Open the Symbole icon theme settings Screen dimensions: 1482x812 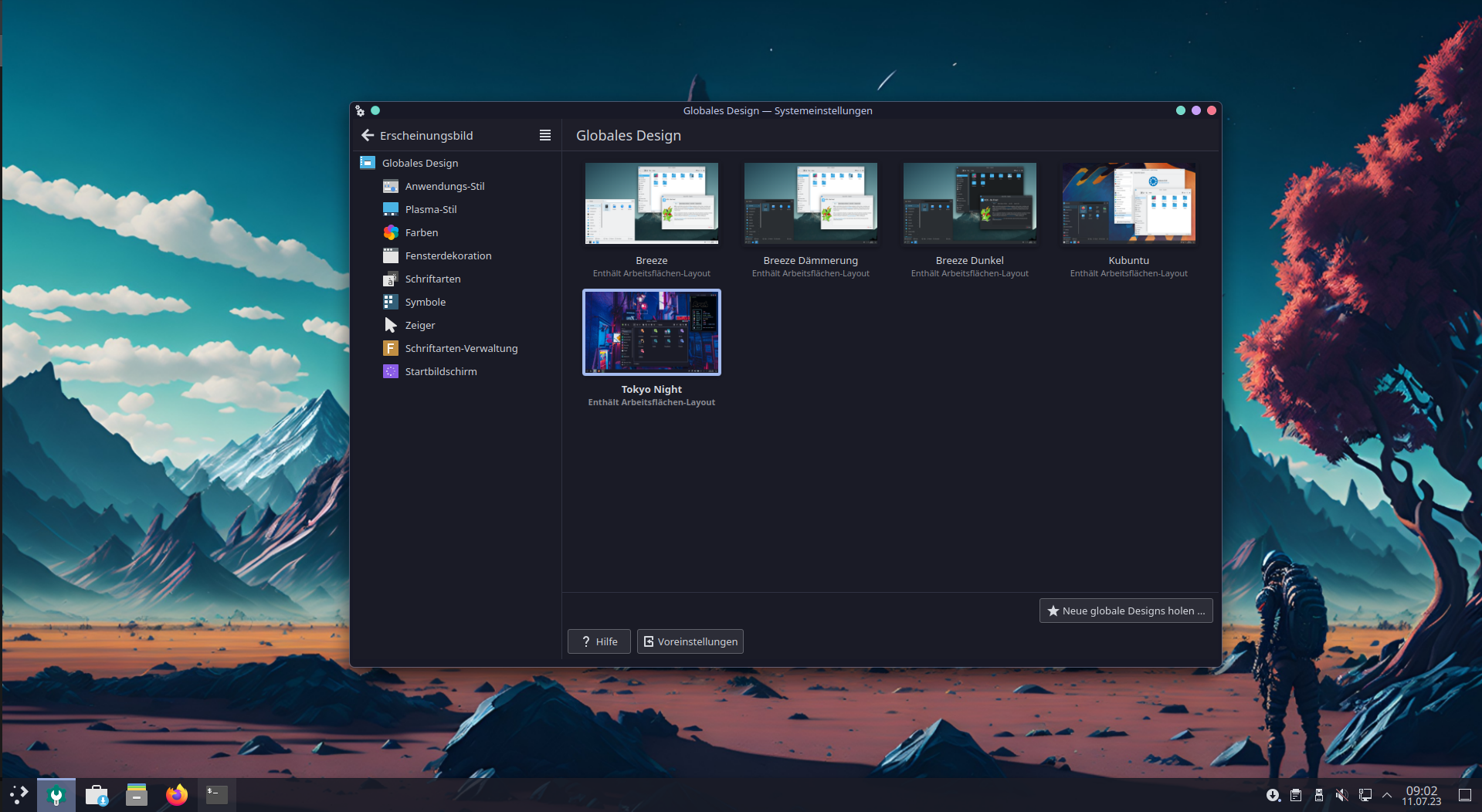(x=456, y=302)
